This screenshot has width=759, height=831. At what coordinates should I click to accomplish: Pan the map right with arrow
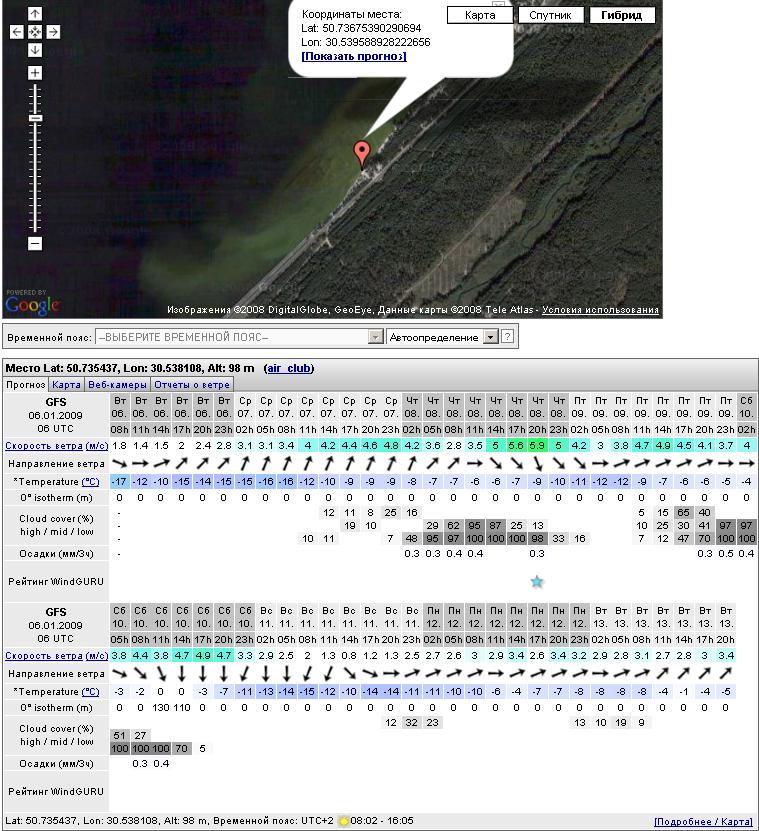click(x=53, y=32)
